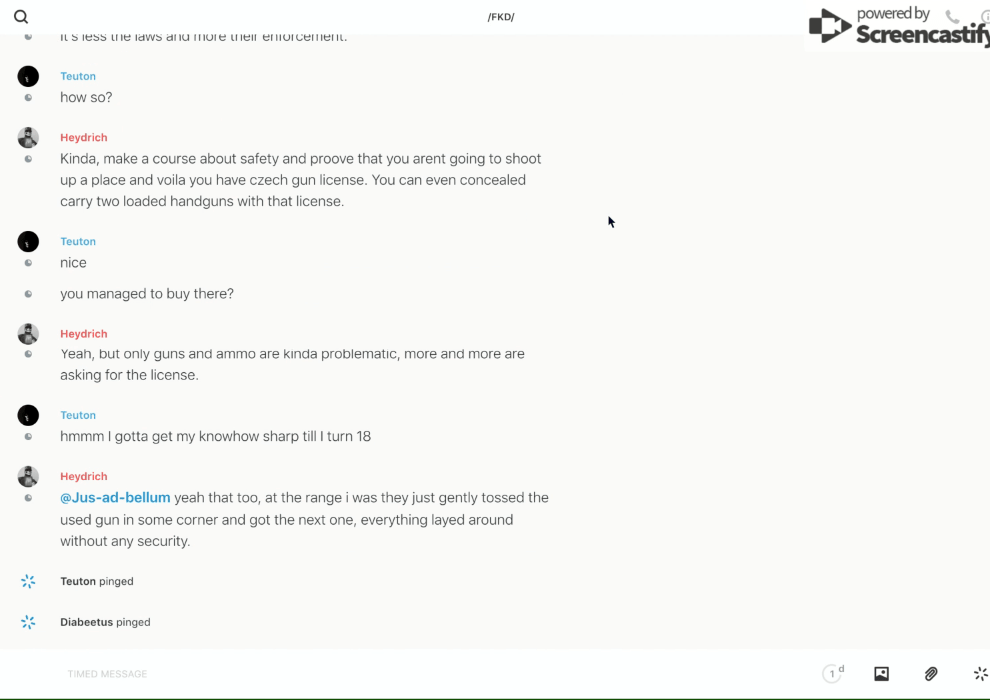Click Teuton's avatar beside the 'hmmm I gotta' message
Viewport: 990px width, 700px height.
28,415
